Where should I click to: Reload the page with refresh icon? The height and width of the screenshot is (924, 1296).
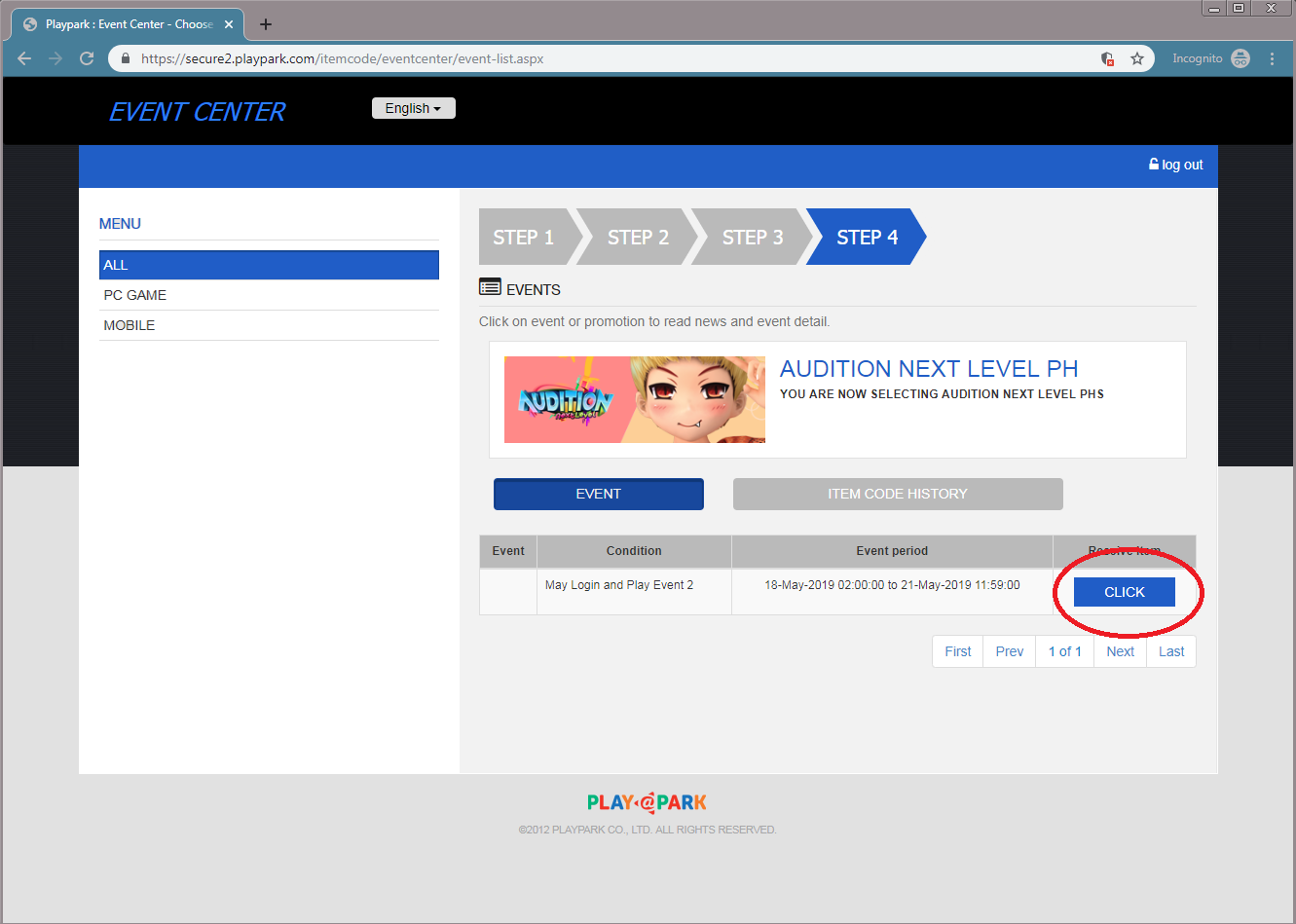[87, 58]
